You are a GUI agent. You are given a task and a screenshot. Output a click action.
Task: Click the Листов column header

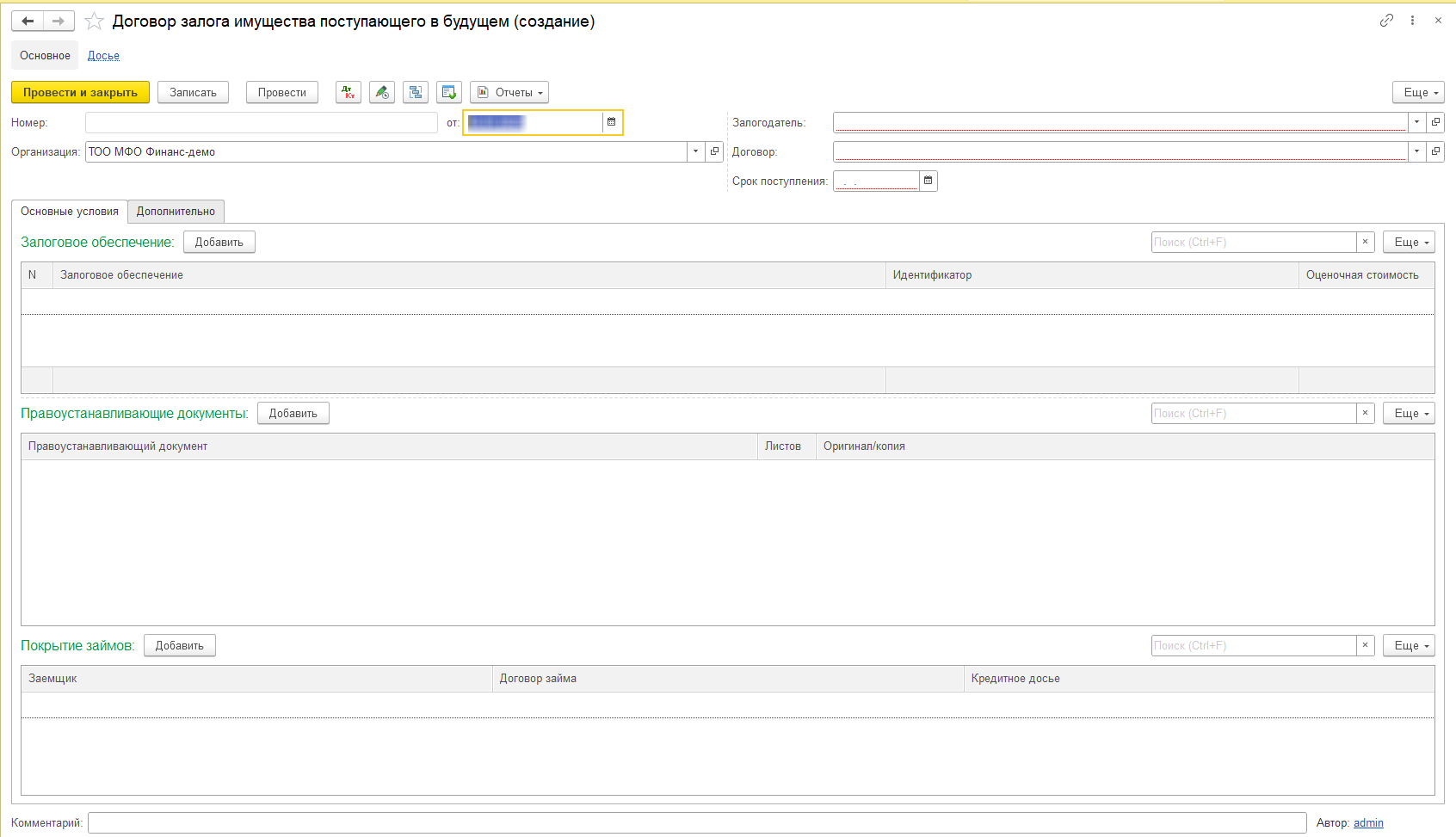click(x=787, y=446)
